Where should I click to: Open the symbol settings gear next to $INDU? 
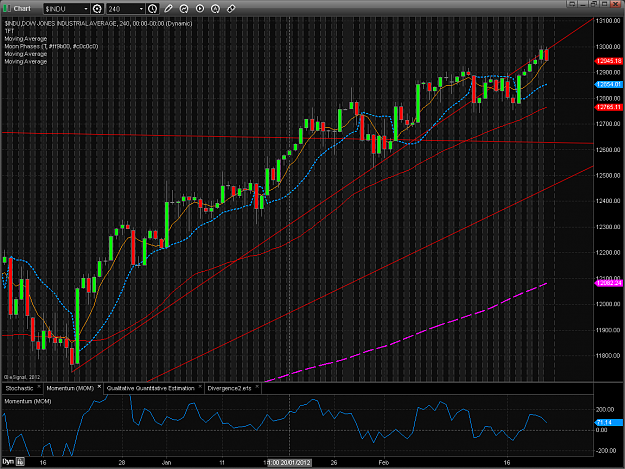[97, 9]
